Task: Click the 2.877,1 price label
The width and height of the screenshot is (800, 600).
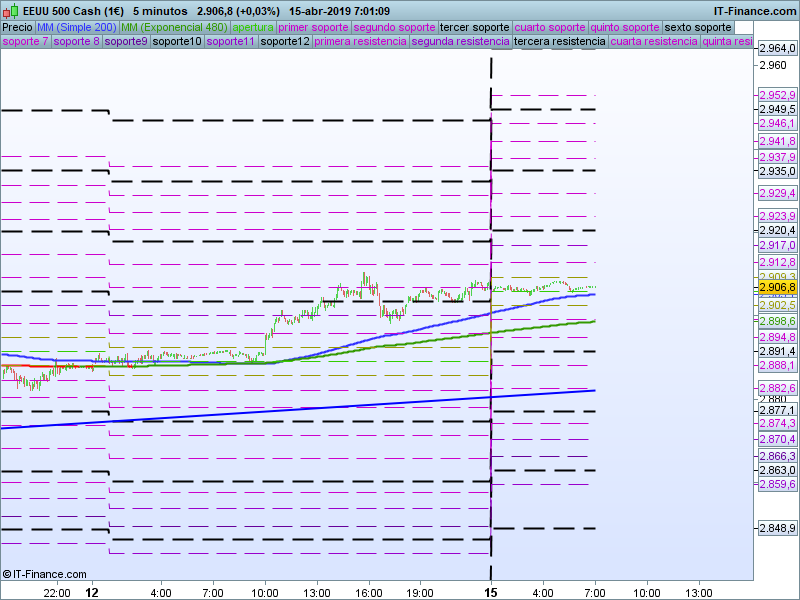Action: 777,411
